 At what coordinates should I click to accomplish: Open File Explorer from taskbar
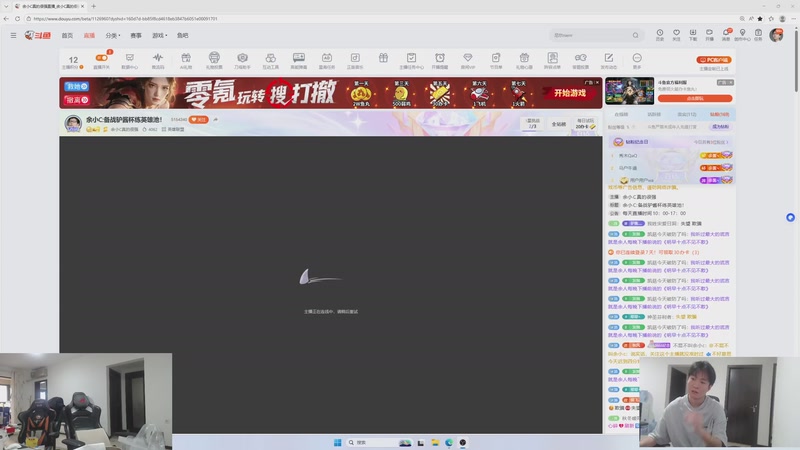[435, 442]
